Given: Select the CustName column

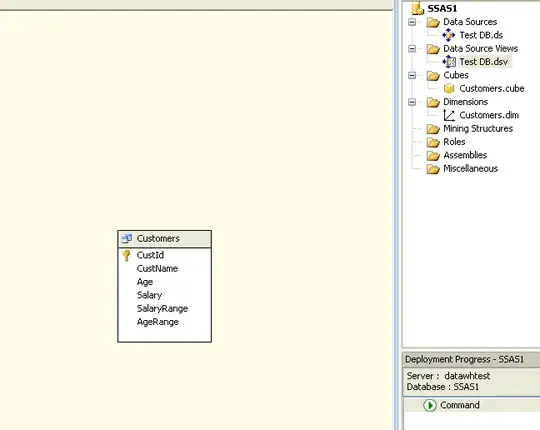Looking at the screenshot, I should (x=157, y=269).
